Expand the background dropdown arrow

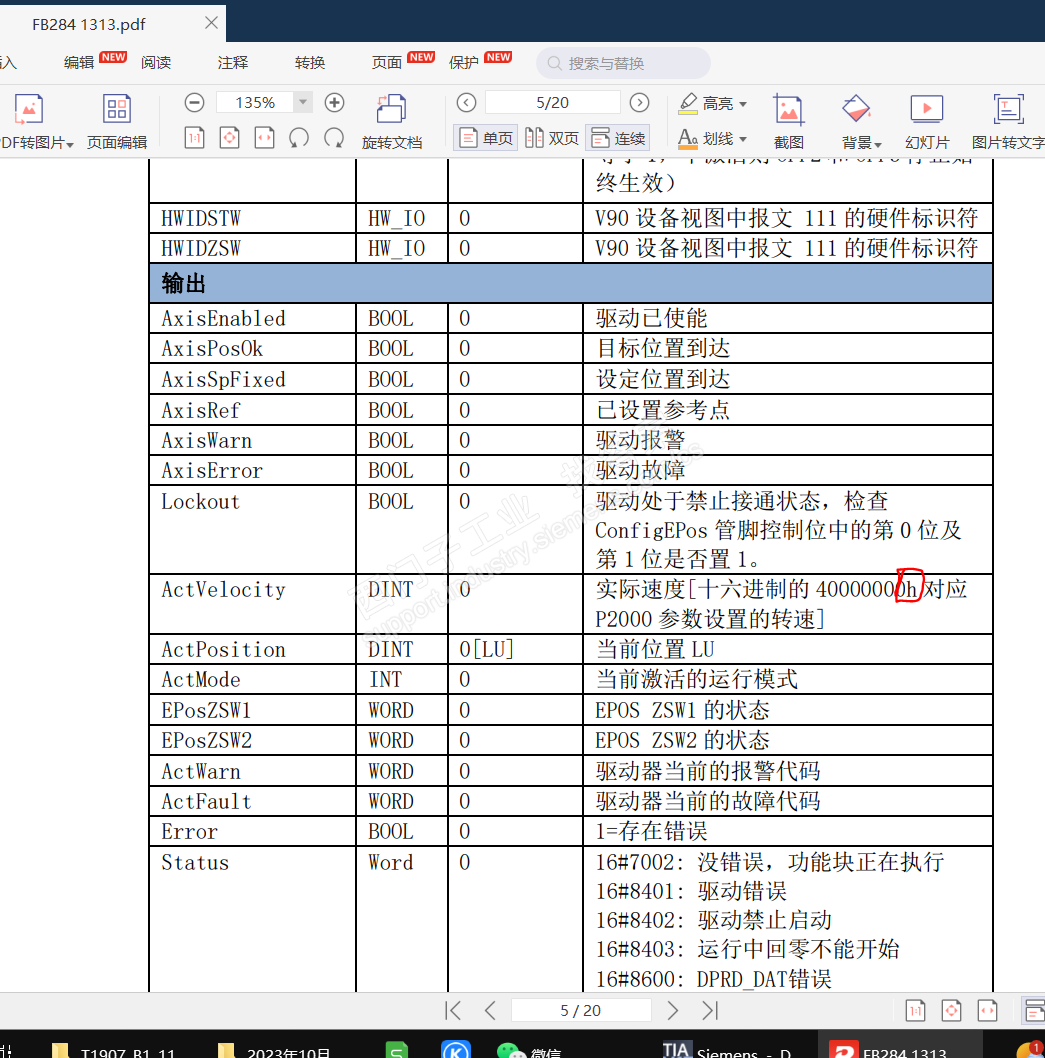[878, 144]
